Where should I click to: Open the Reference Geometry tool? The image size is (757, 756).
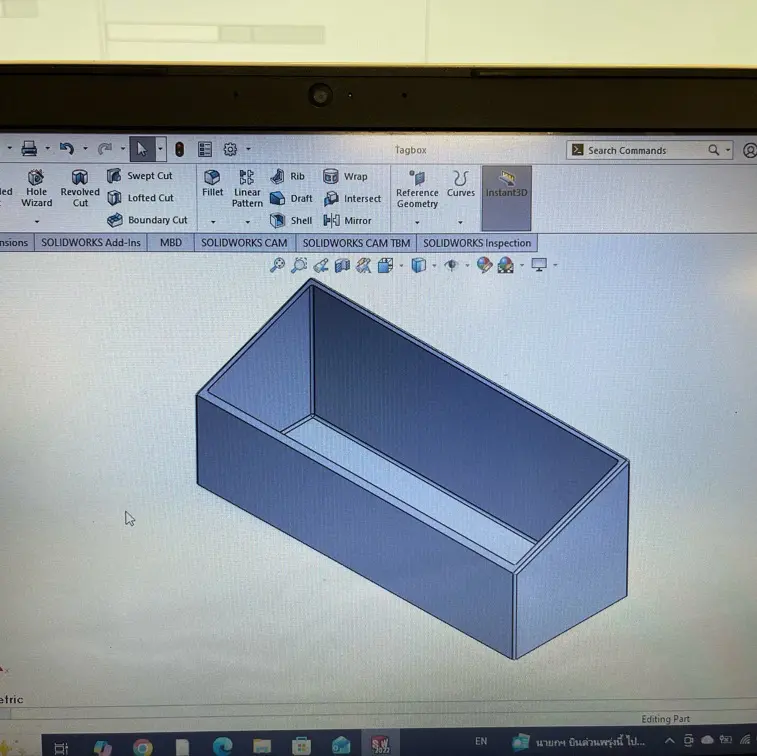pyautogui.click(x=417, y=189)
